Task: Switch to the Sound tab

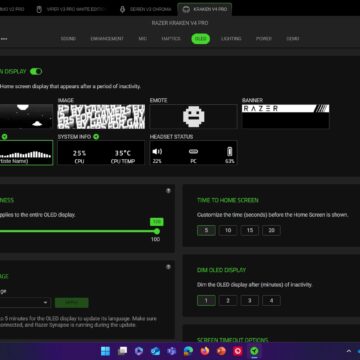Action: [x=68, y=39]
